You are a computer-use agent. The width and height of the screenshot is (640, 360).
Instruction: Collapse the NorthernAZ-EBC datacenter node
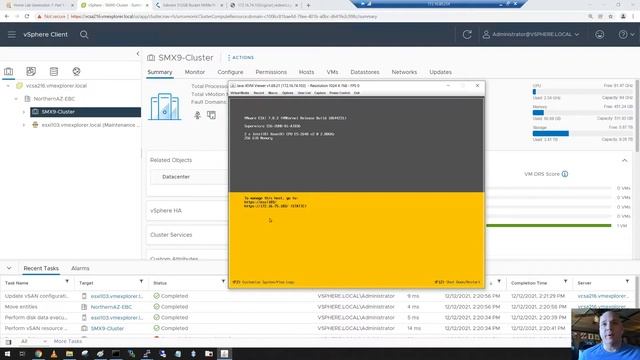tap(16, 99)
